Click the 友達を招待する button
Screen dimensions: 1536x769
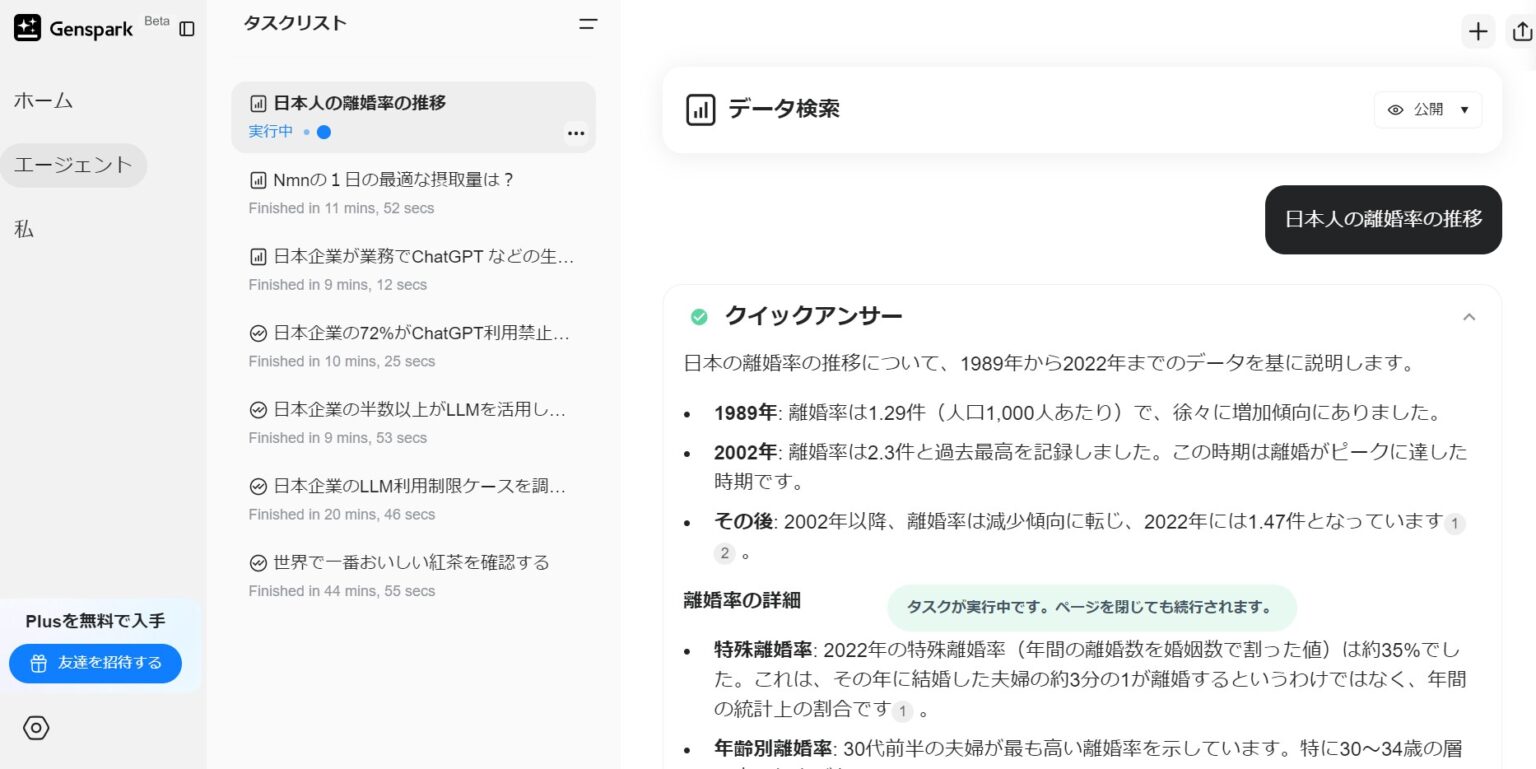[95, 663]
